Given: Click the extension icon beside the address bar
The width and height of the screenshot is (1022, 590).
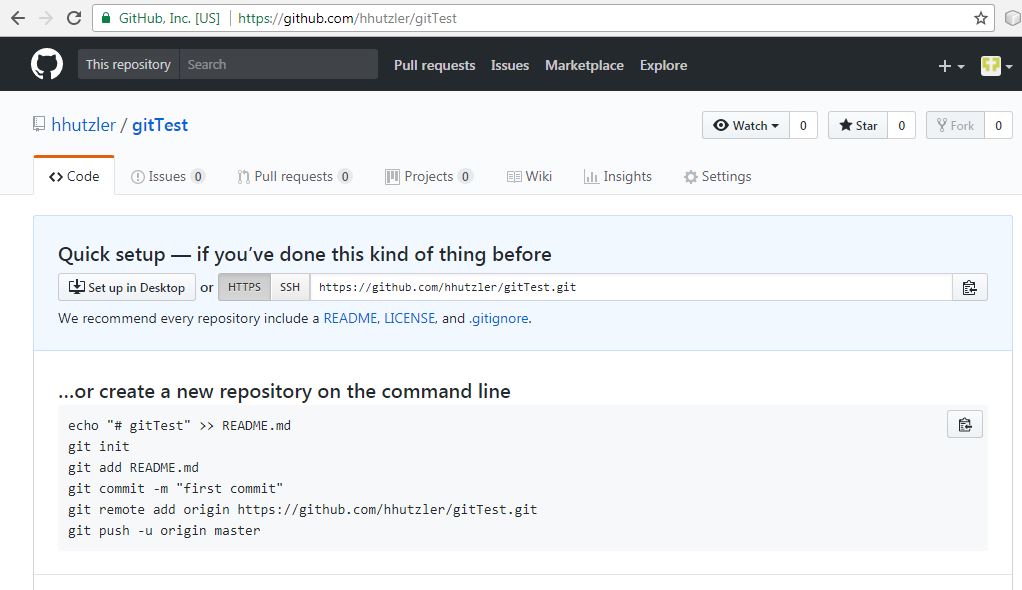Looking at the screenshot, I should click(1012, 18).
